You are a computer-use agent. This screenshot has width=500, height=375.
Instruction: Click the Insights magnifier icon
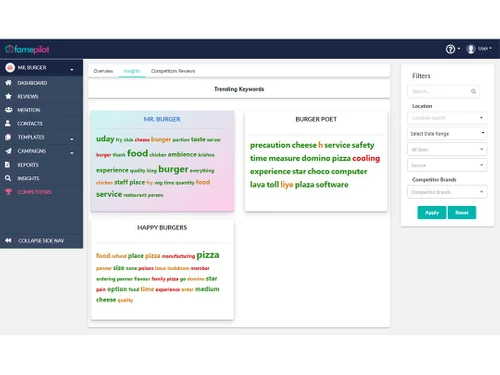[x=8, y=178]
